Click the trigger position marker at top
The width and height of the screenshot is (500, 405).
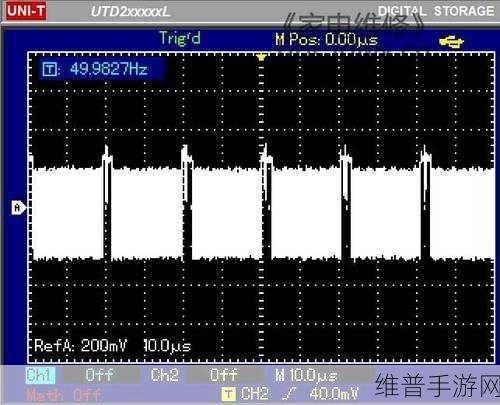[261, 57]
